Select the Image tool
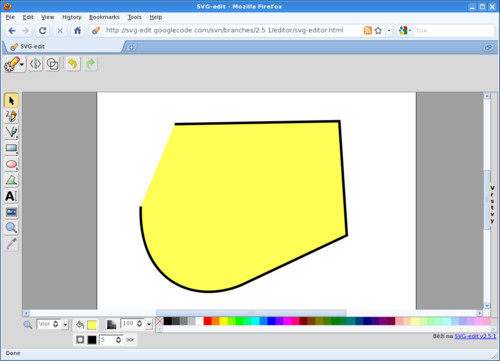This screenshot has width=500, height=361. (11, 212)
